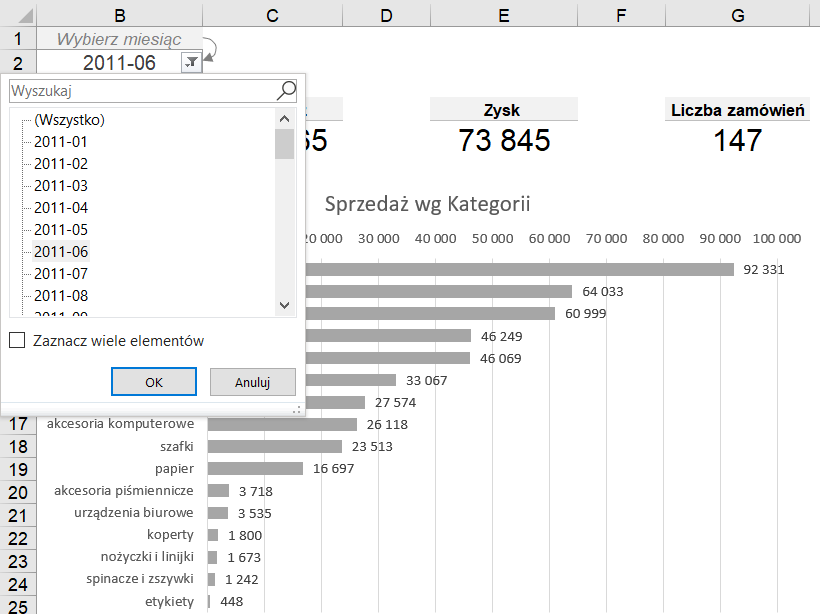The image size is (820, 614).
Task: Select column C header
Action: [272, 14]
